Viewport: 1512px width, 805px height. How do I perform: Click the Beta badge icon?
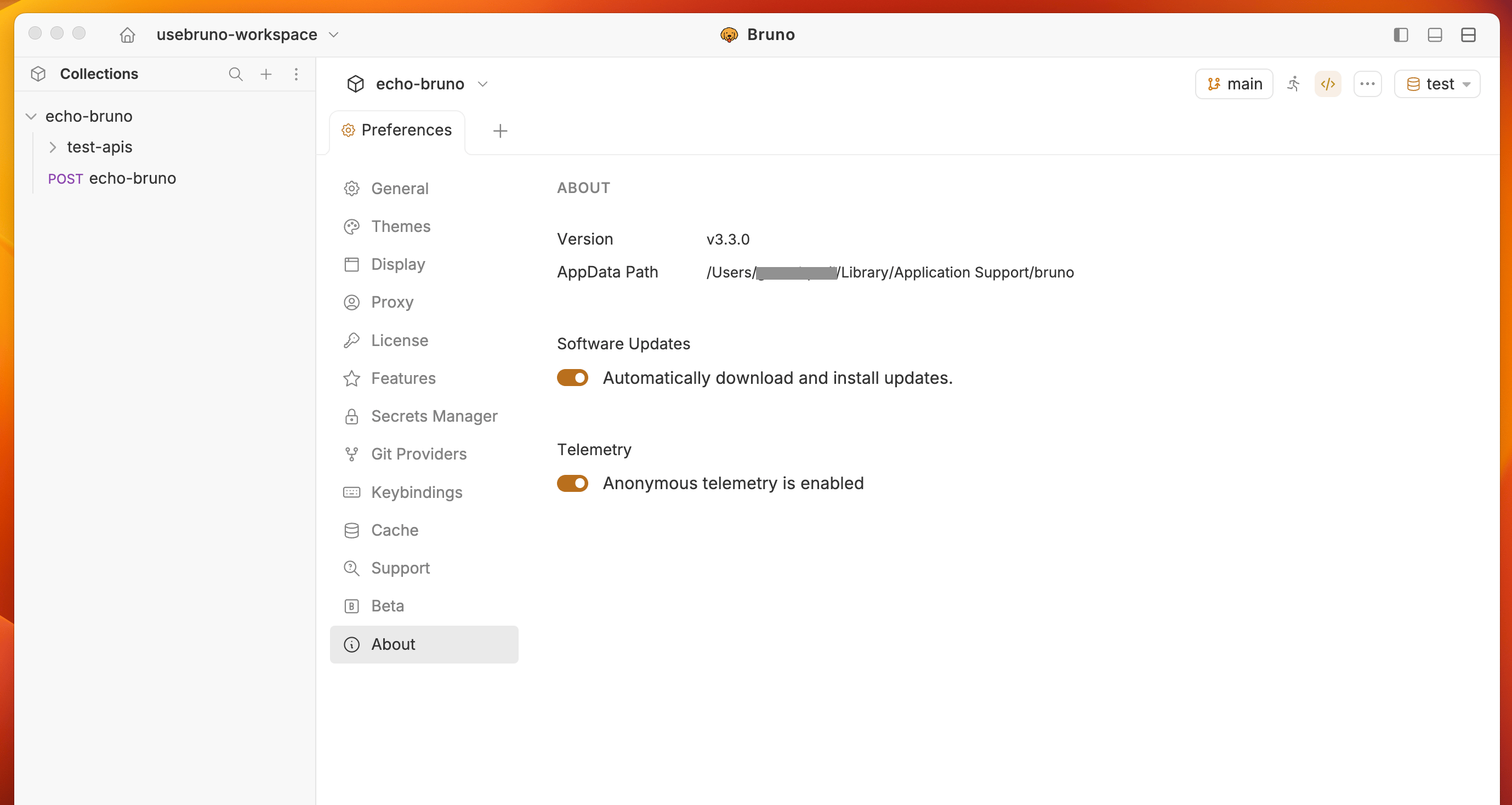click(351, 606)
